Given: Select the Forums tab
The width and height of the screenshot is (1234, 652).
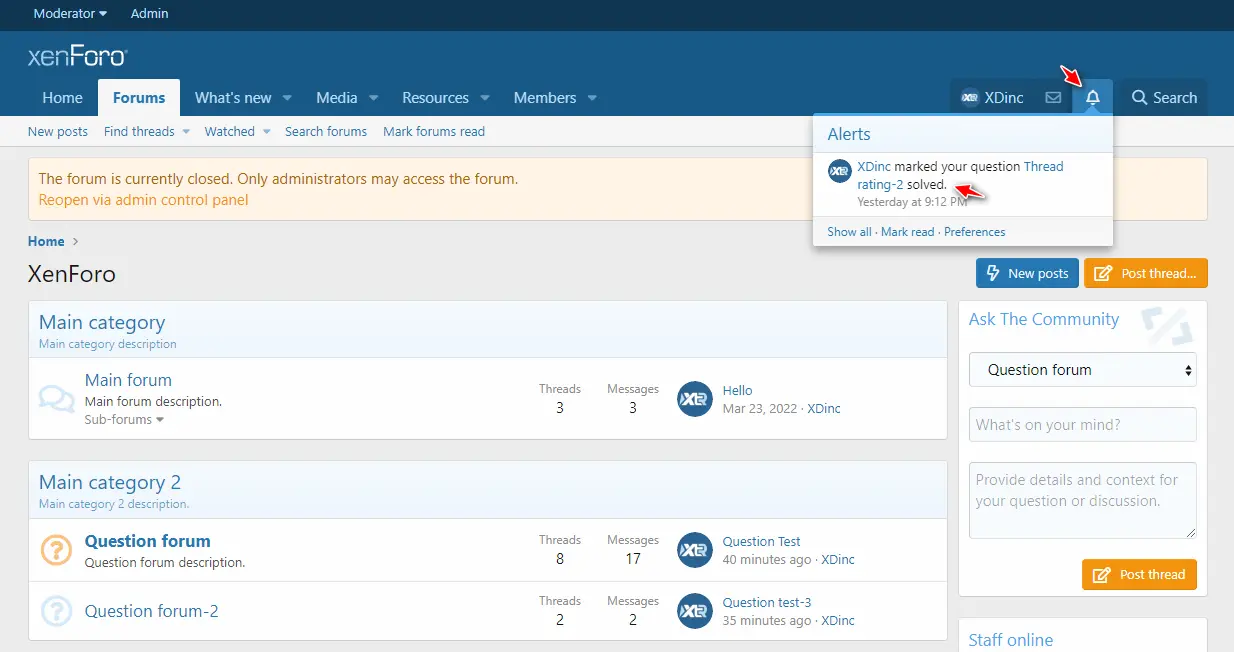Looking at the screenshot, I should click(x=139, y=98).
